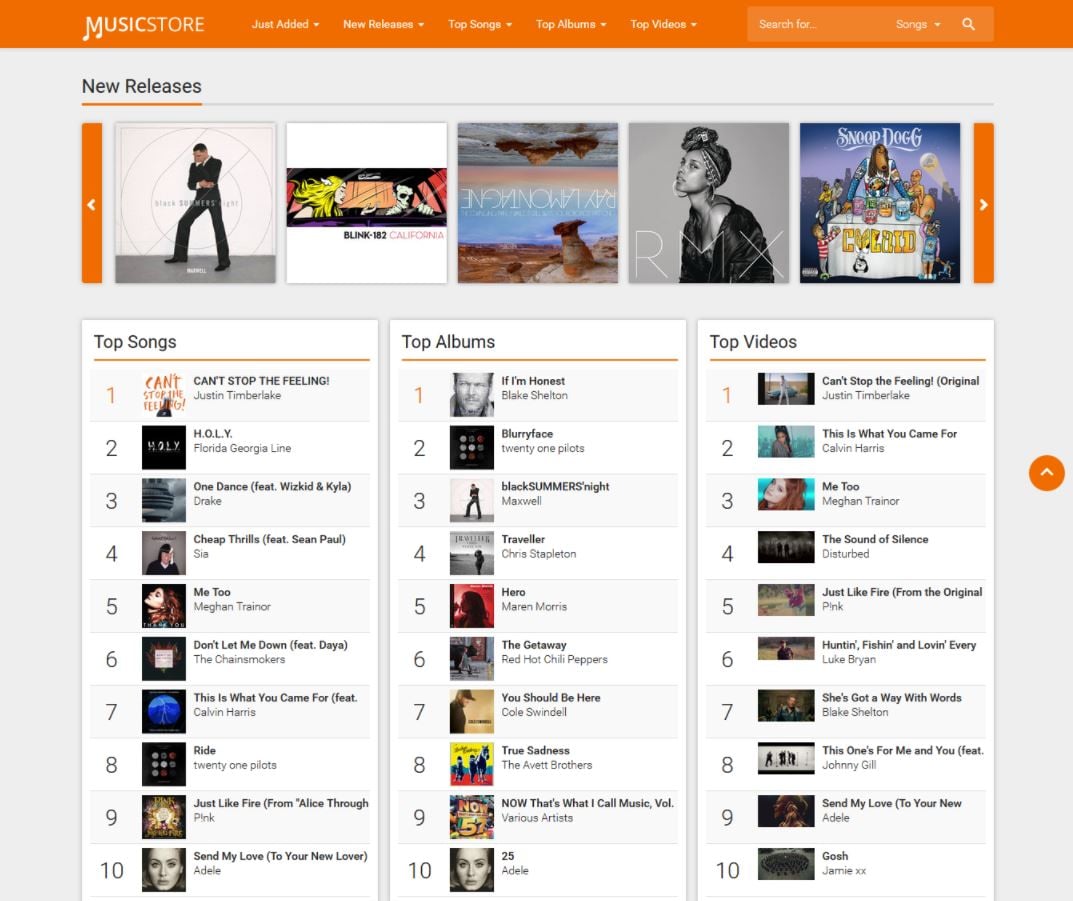This screenshot has height=901, width=1073.
Task: Open album True Sadness
Action: 535,750
